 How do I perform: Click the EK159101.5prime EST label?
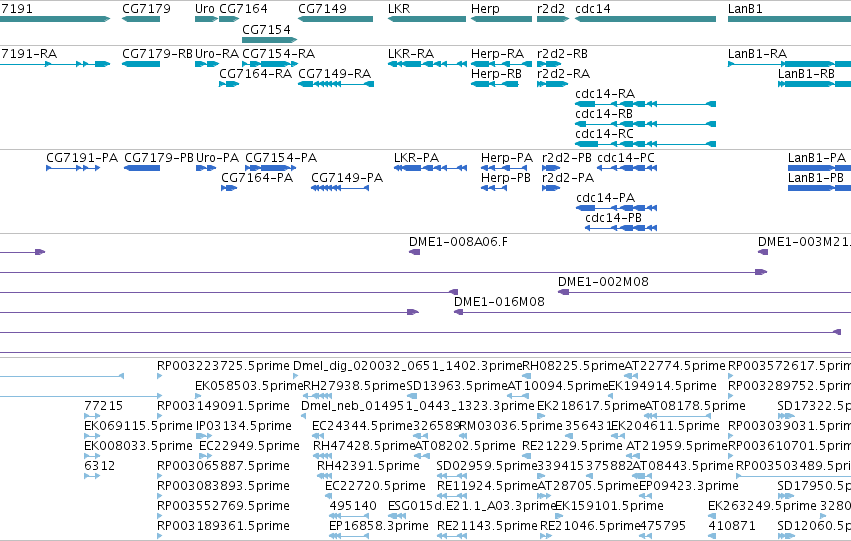(609, 507)
